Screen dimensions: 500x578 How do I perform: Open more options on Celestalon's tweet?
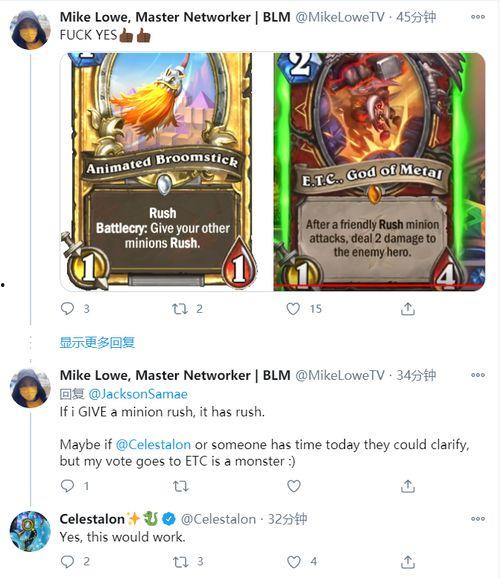[478, 519]
